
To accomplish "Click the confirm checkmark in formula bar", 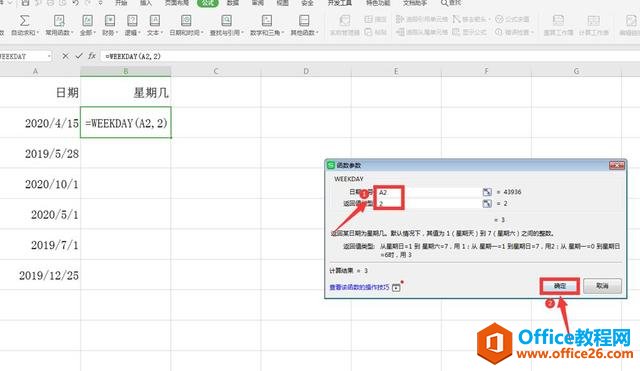I will [79, 56].
